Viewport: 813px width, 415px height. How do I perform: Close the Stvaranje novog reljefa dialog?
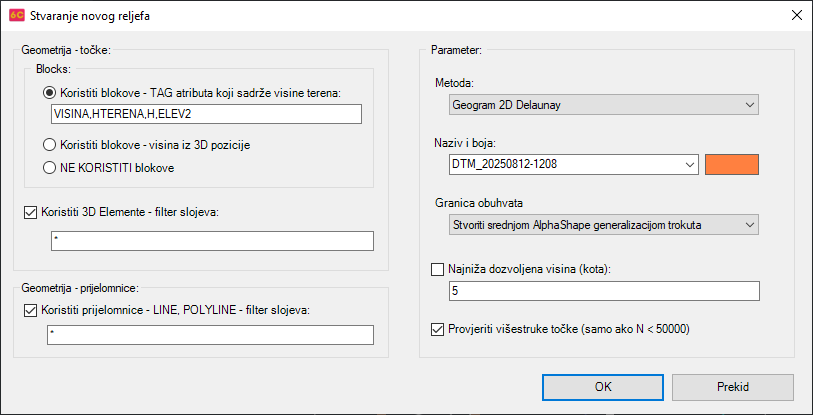795,17
